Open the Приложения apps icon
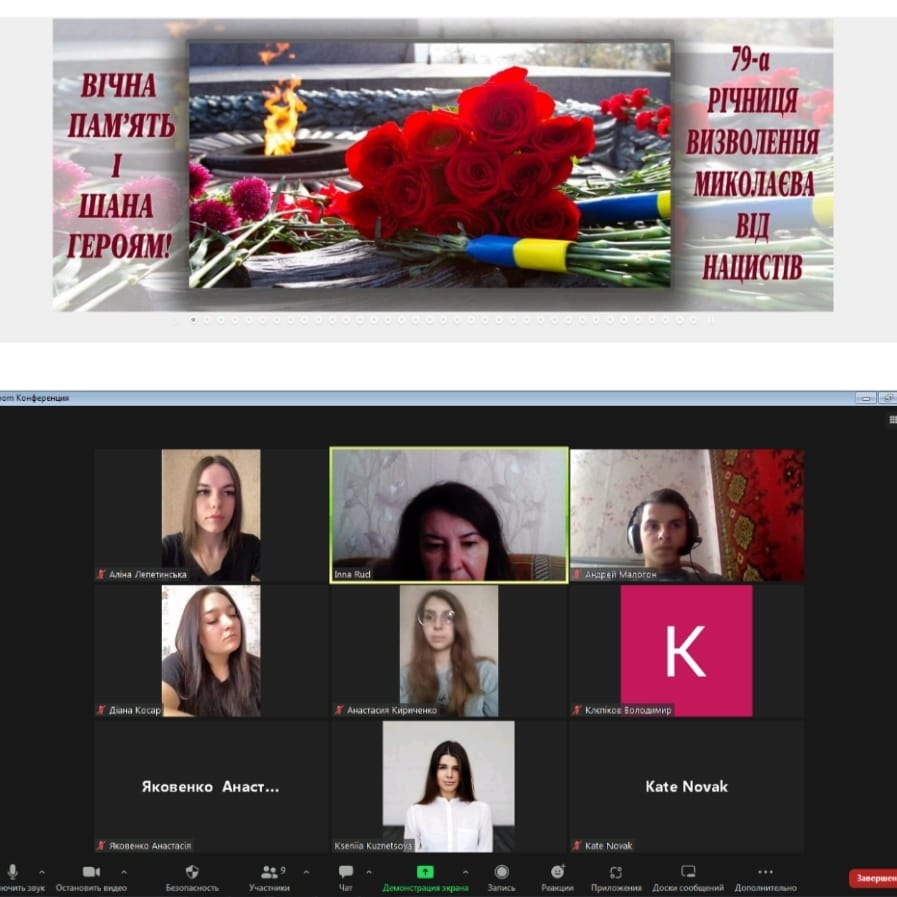The height and width of the screenshot is (897, 897). coord(616,872)
